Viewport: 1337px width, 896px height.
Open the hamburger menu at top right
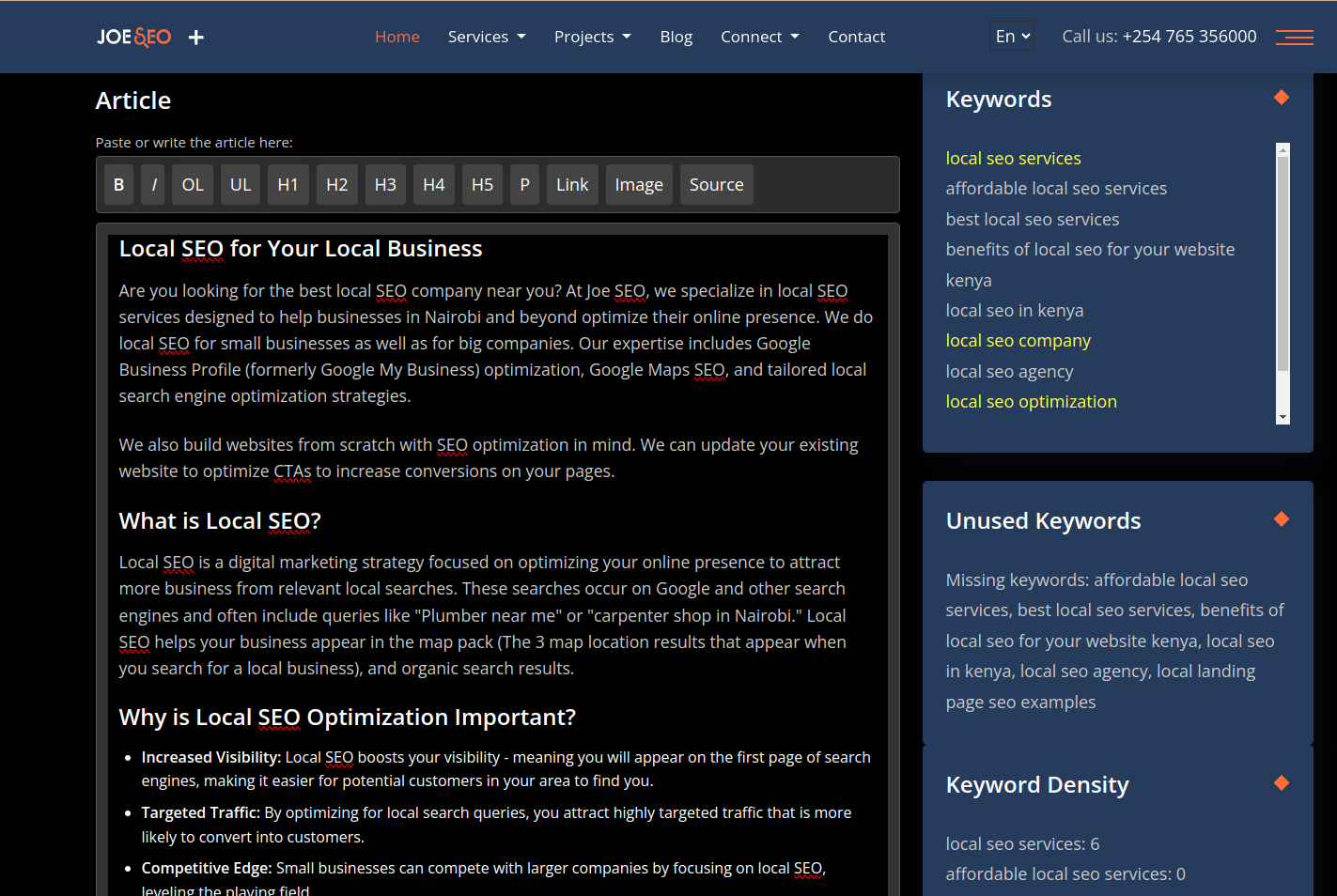[1294, 37]
